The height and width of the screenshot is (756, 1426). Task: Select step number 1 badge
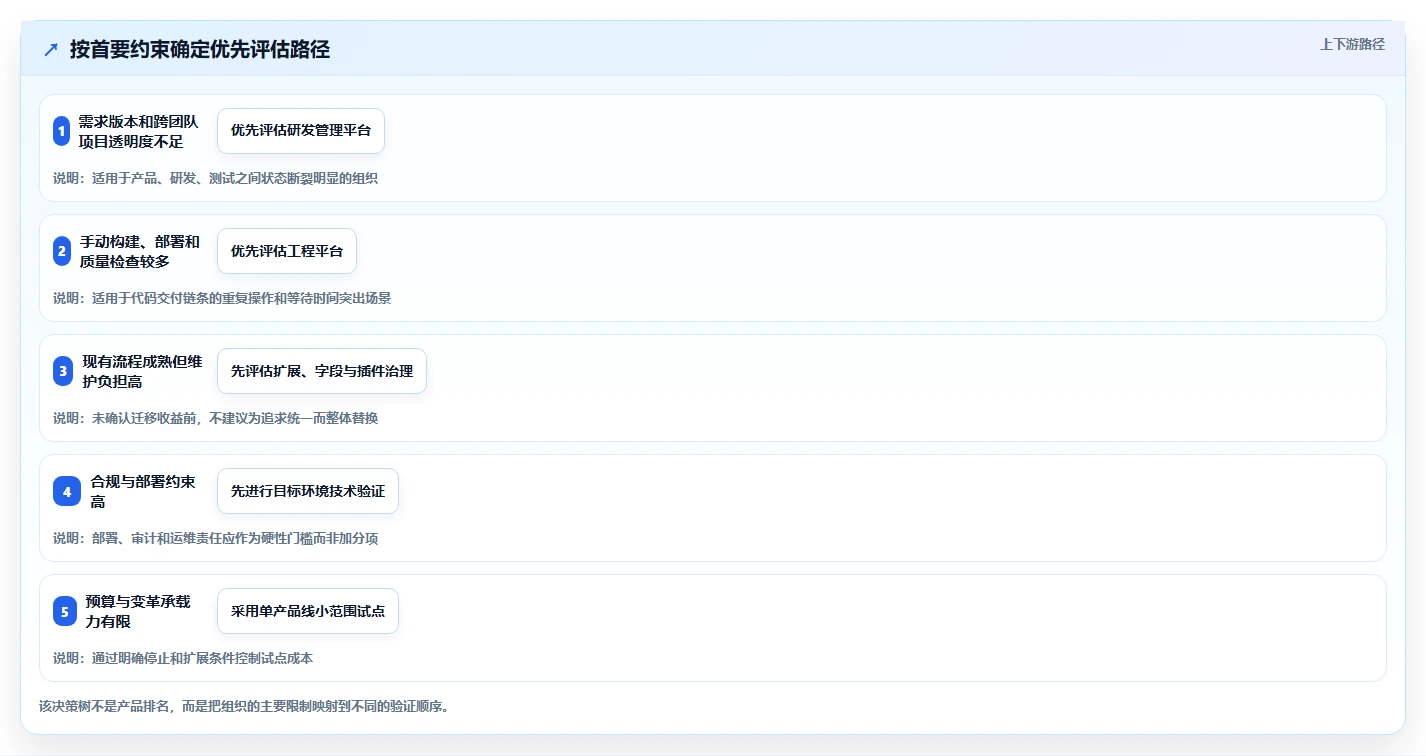tap(61, 131)
